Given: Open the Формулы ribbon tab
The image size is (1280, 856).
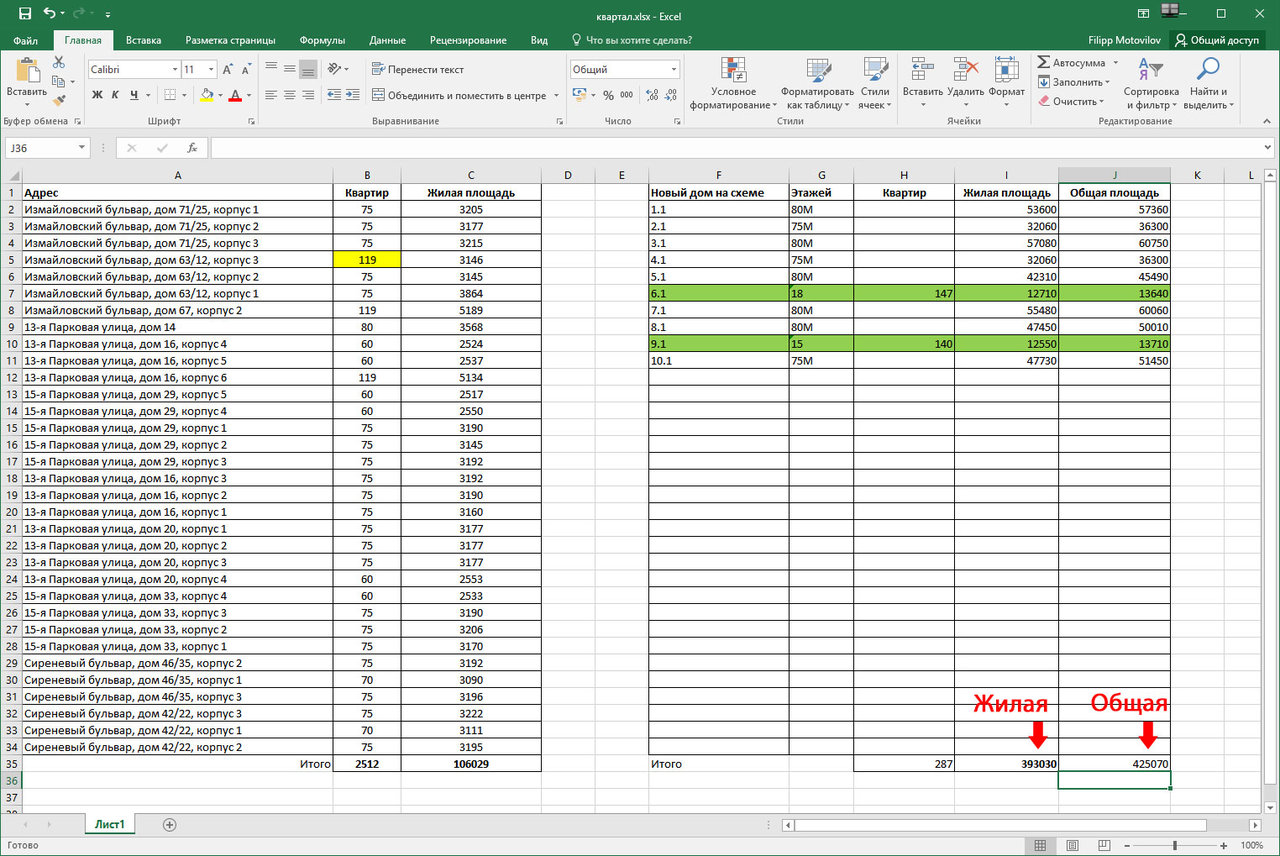Looking at the screenshot, I should point(322,40).
